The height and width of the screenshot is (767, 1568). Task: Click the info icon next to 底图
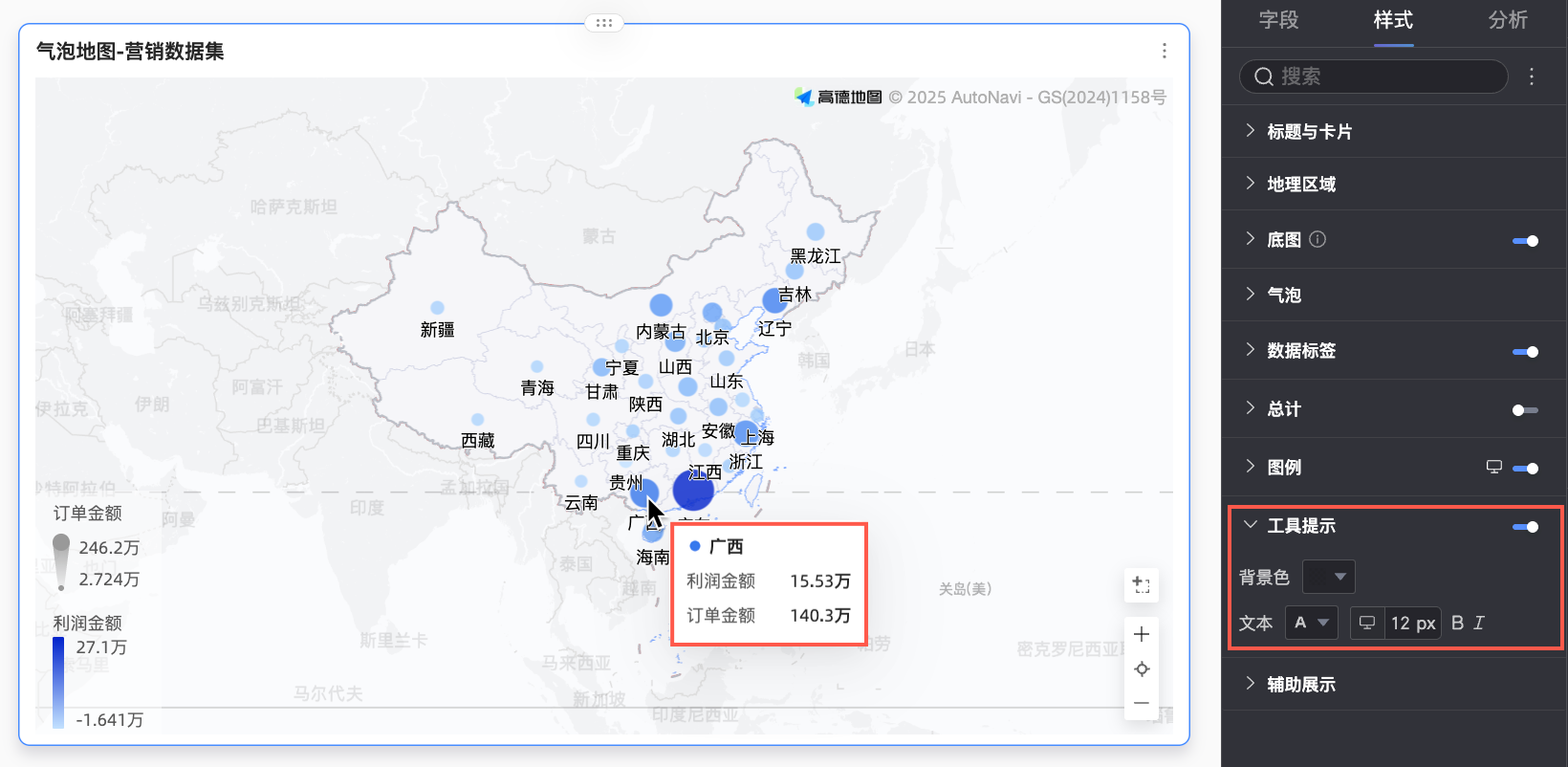click(x=1318, y=239)
